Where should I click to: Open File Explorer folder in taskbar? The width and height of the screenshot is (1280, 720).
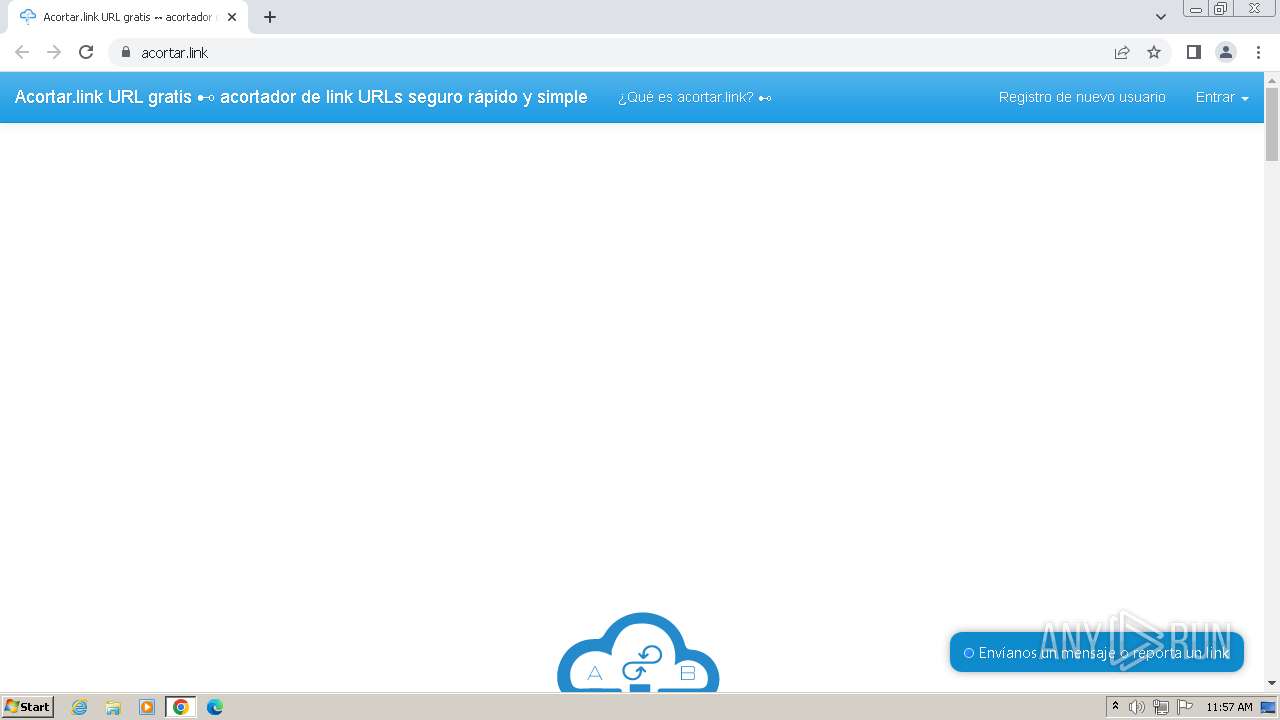(113, 707)
